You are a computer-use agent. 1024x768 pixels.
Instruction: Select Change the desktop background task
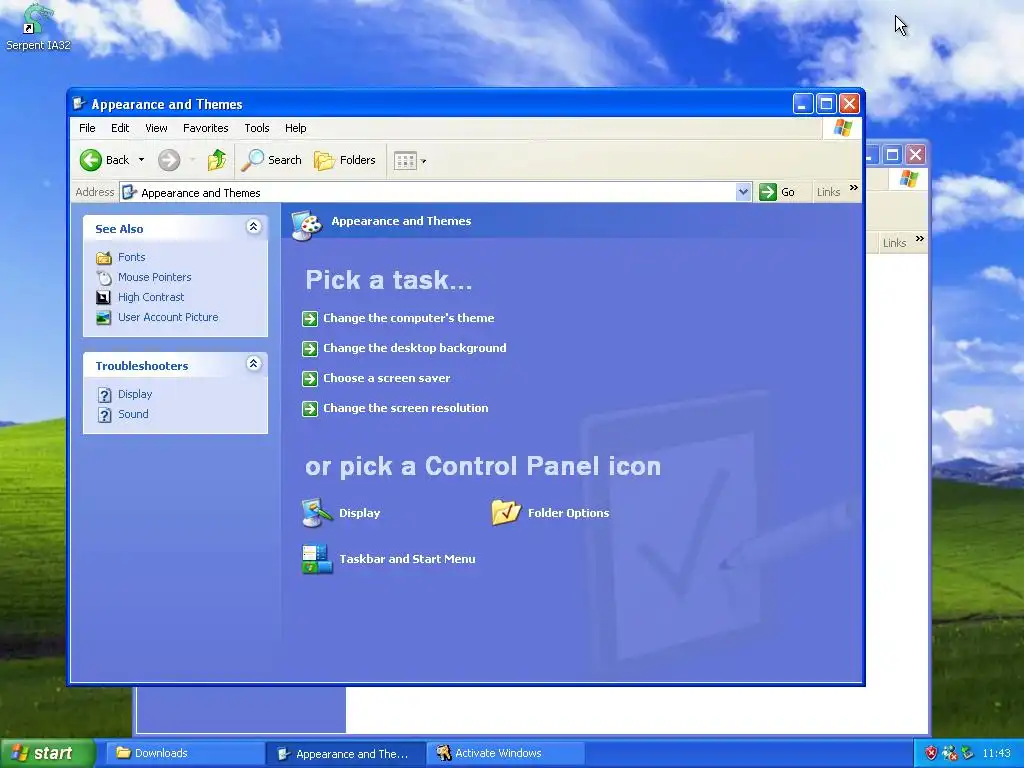coord(415,348)
